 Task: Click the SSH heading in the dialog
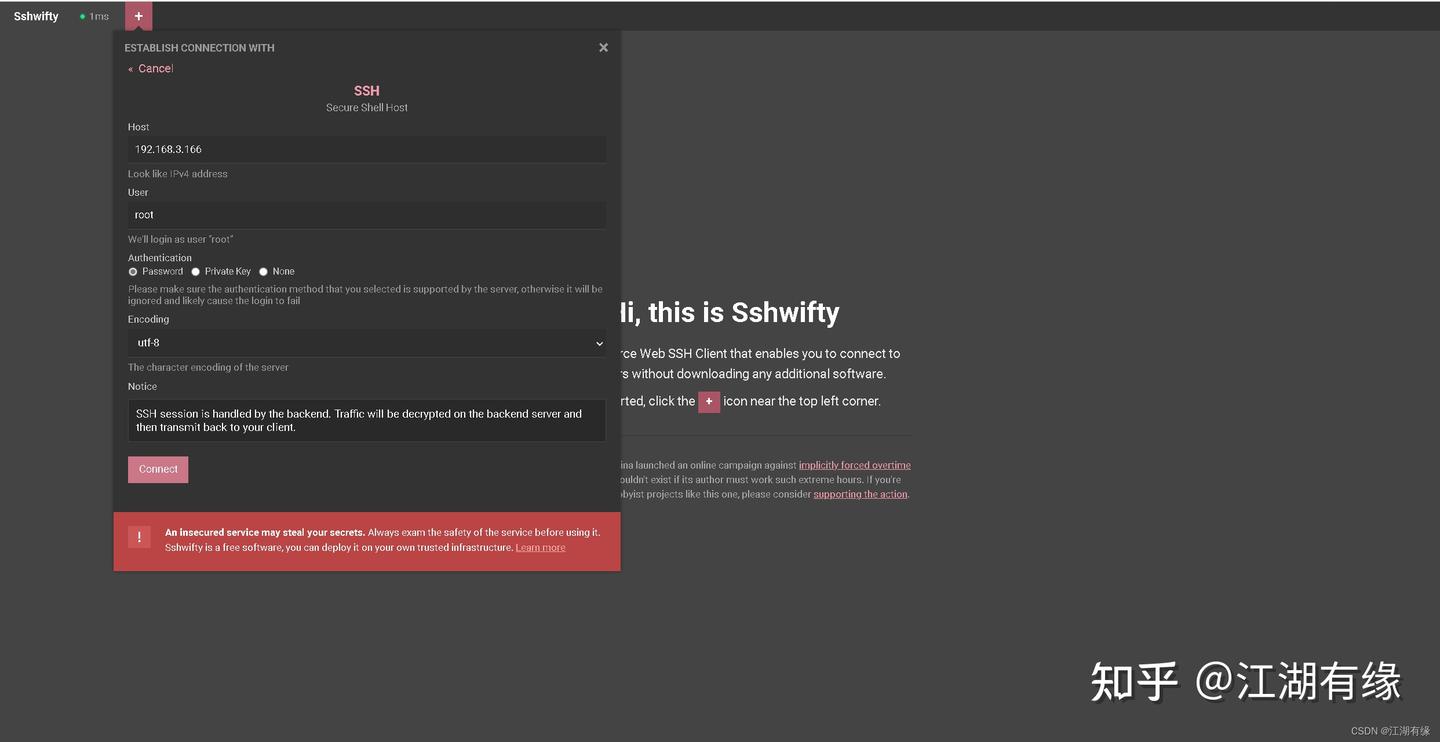point(366,90)
